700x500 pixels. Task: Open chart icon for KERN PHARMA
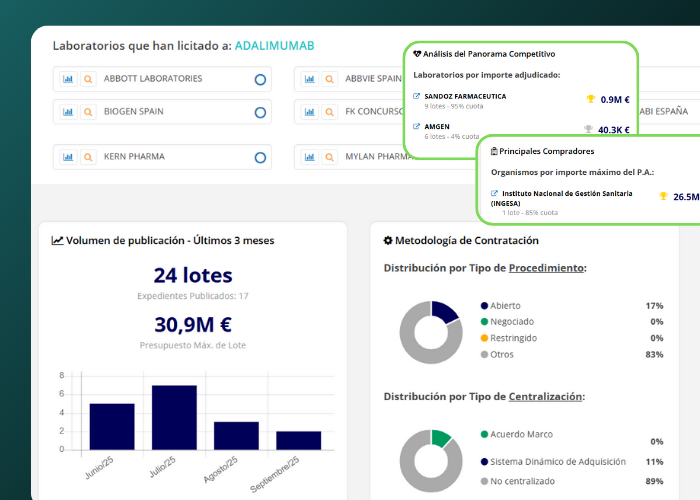tap(68, 157)
